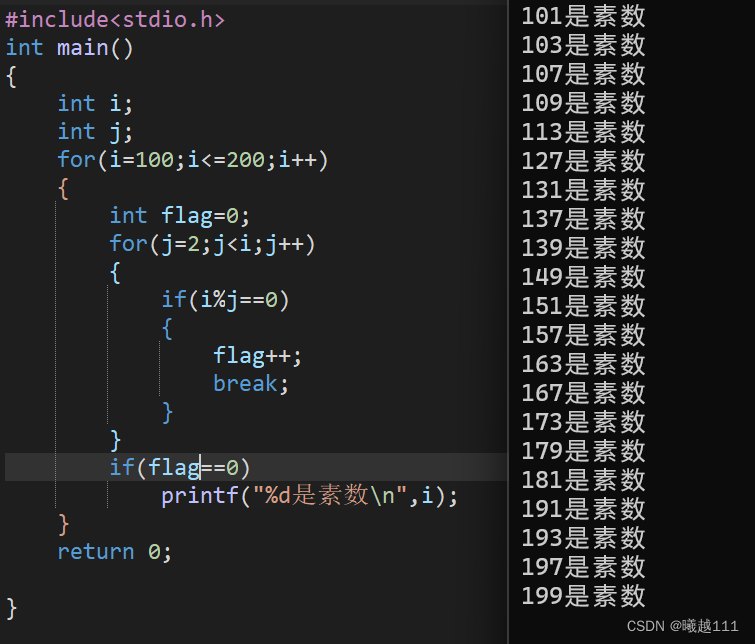Click the int main() declaration

coord(69,48)
